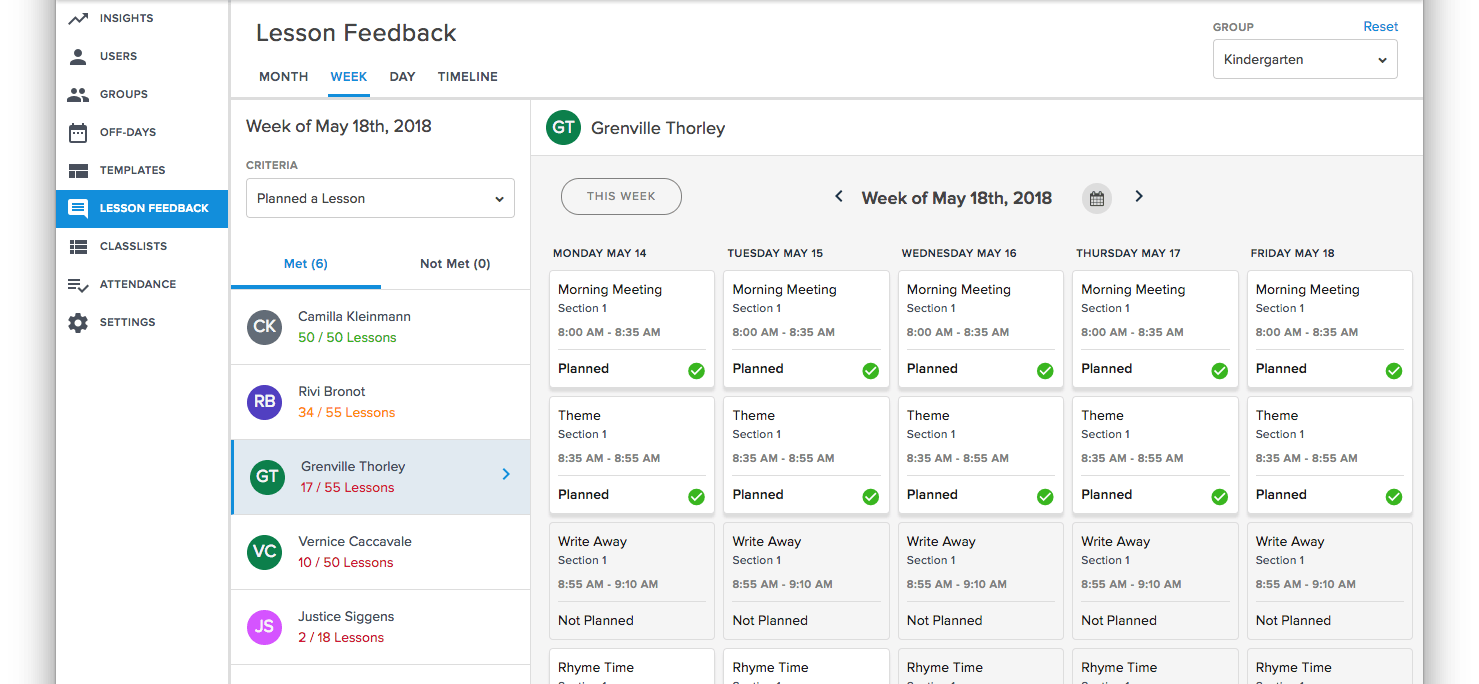Switch to the Month tab
This screenshot has width=1479, height=684.
284,77
